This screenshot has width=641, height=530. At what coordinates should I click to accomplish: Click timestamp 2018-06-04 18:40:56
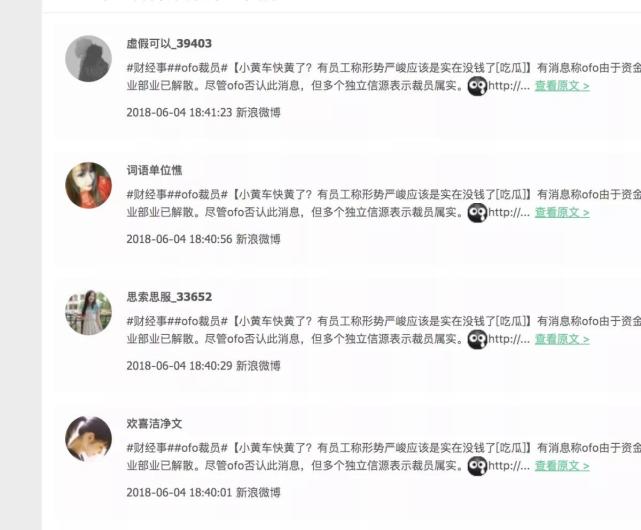click(179, 239)
